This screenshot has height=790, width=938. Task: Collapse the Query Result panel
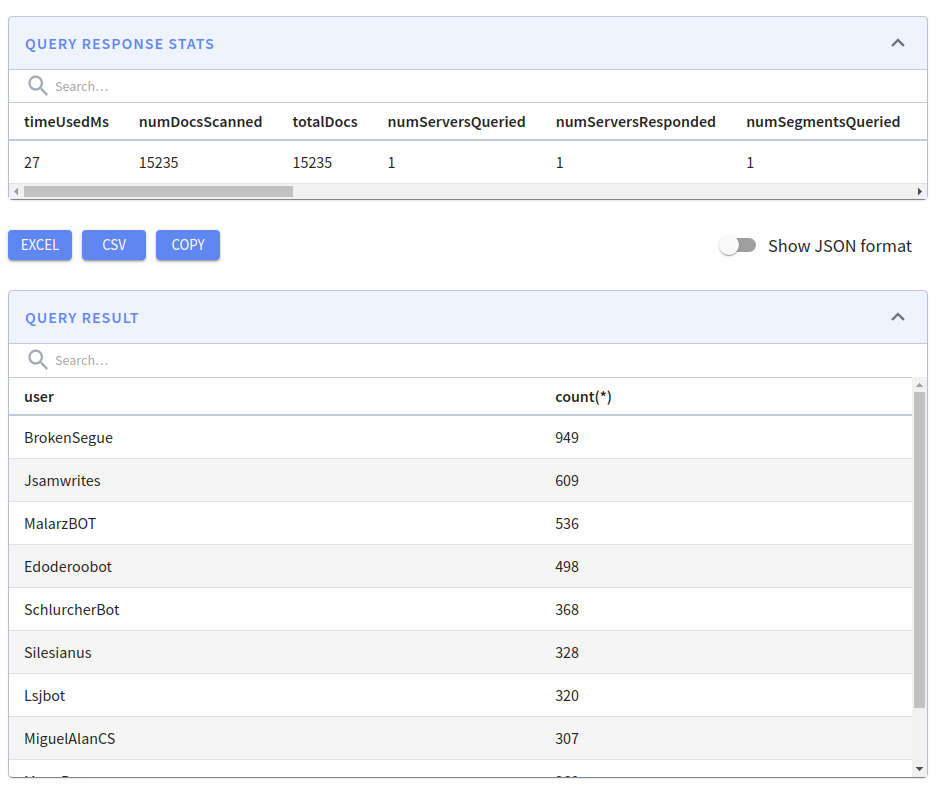point(897,317)
